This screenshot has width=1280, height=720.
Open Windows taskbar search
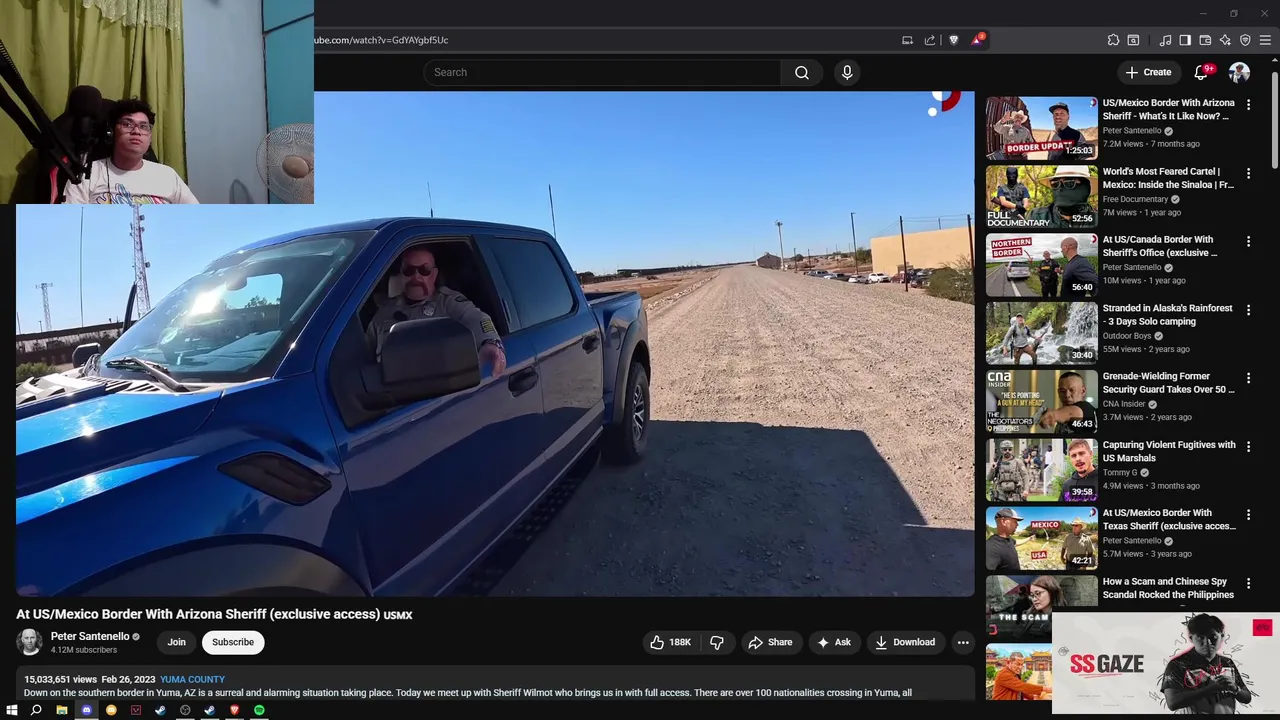pyautogui.click(x=36, y=710)
